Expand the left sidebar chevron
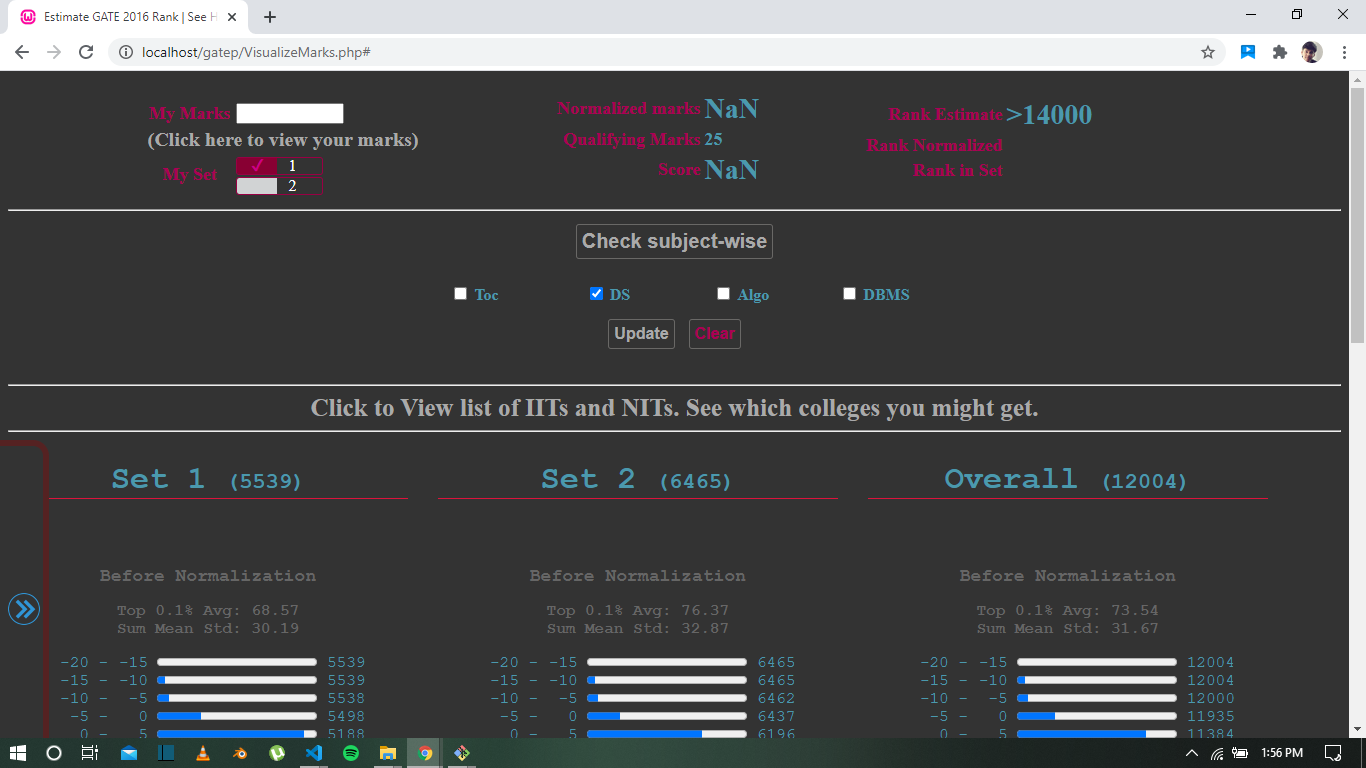Image resolution: width=1366 pixels, height=768 pixels. (23, 608)
